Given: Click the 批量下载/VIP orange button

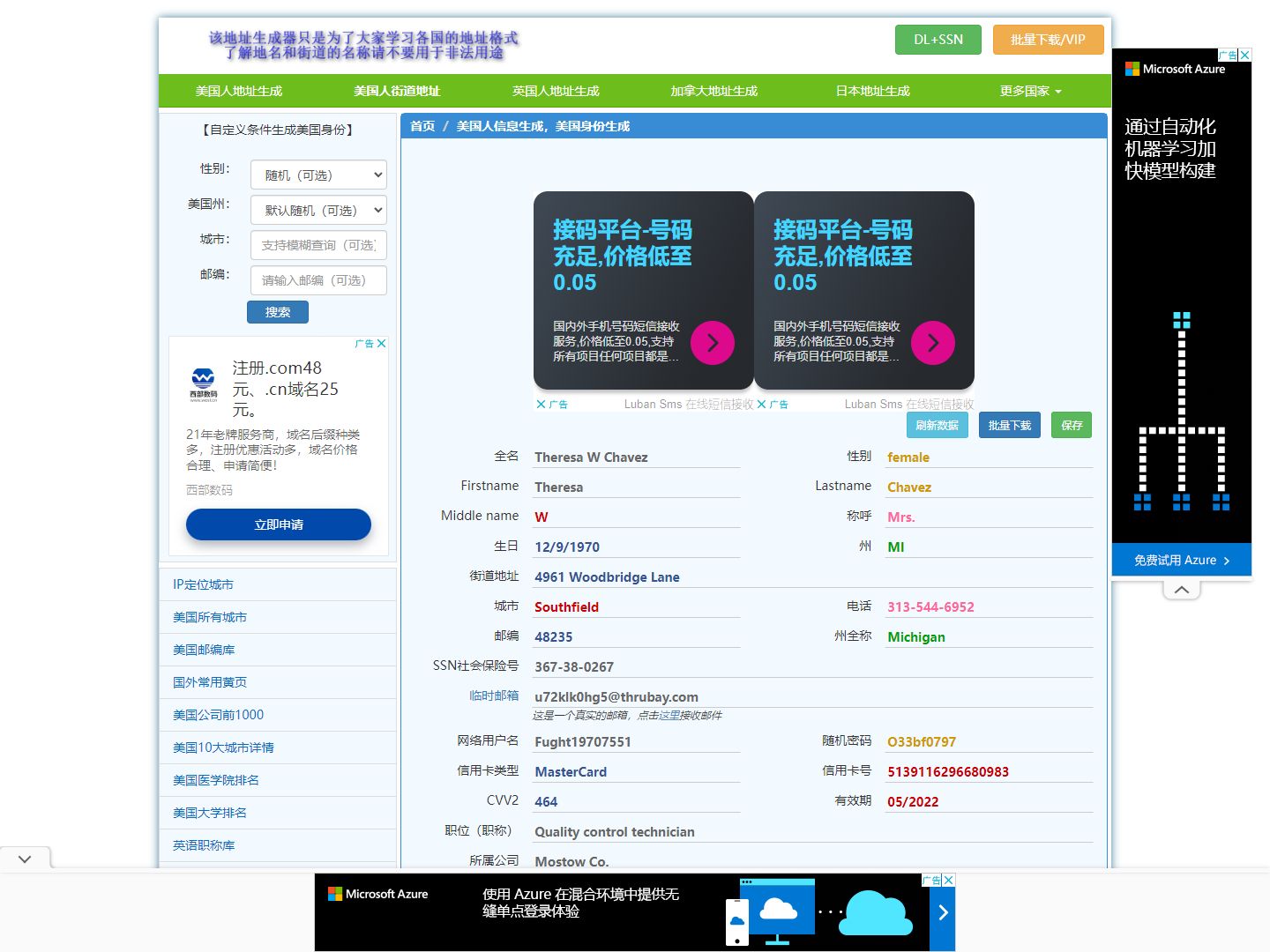Looking at the screenshot, I should 1048,40.
